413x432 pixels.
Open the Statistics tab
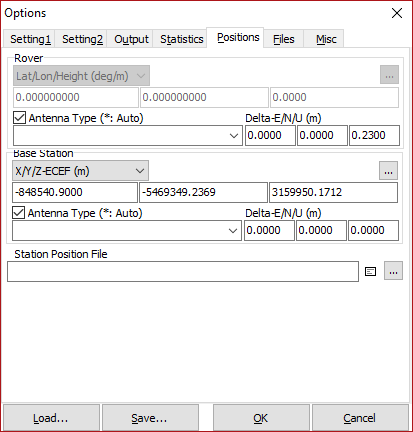click(182, 39)
